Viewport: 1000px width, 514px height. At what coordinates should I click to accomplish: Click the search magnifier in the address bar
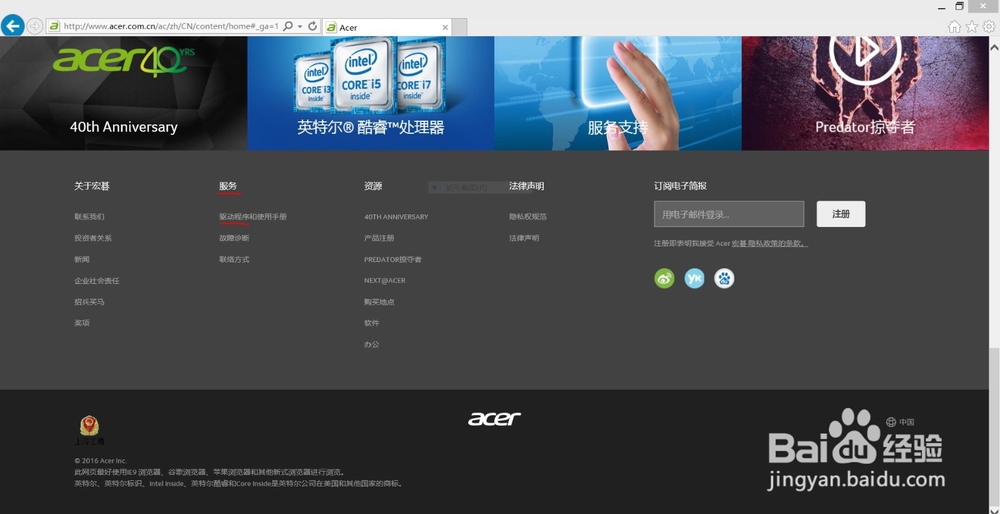[288, 26]
